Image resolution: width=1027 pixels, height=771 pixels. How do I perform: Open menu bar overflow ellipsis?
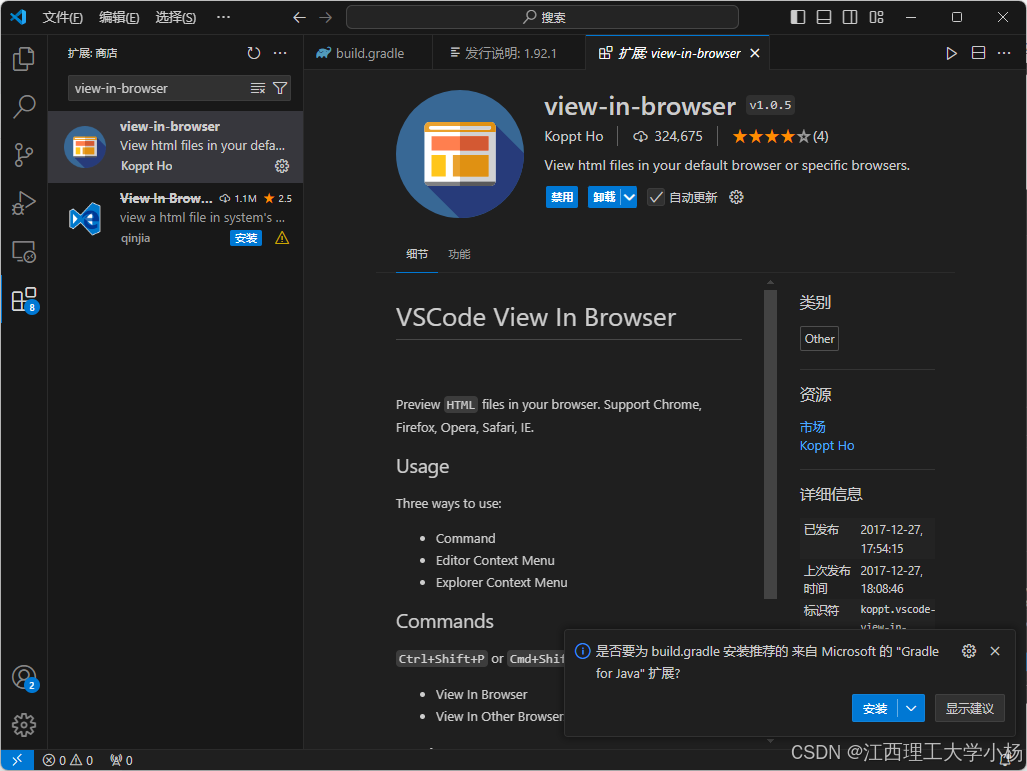223,18
